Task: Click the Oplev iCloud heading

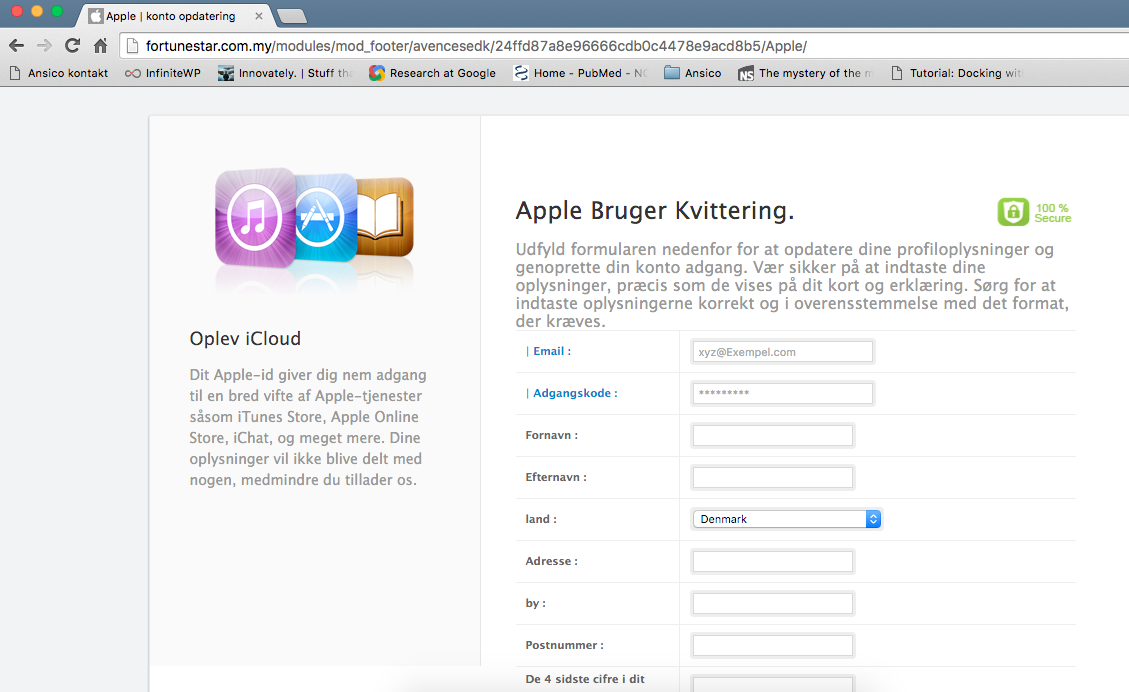Action: pos(245,338)
